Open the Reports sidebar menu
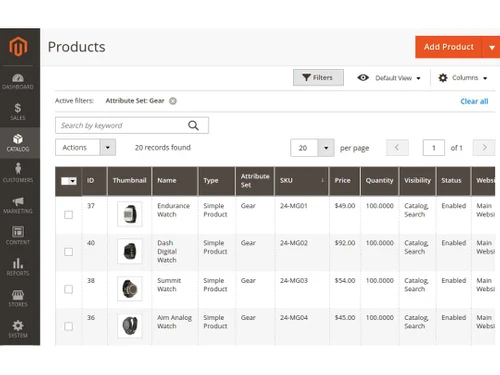This screenshot has width=500, height=375. 18,267
